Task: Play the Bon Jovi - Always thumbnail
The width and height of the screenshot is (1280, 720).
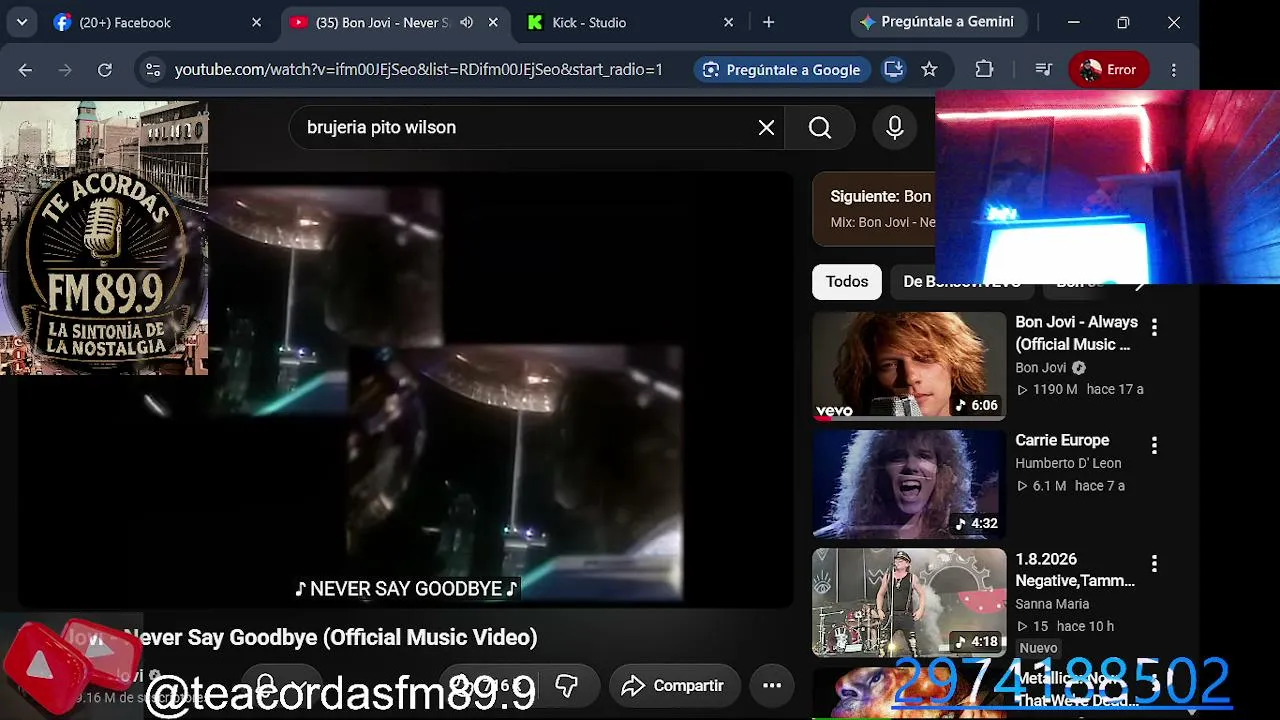Action: [x=909, y=366]
